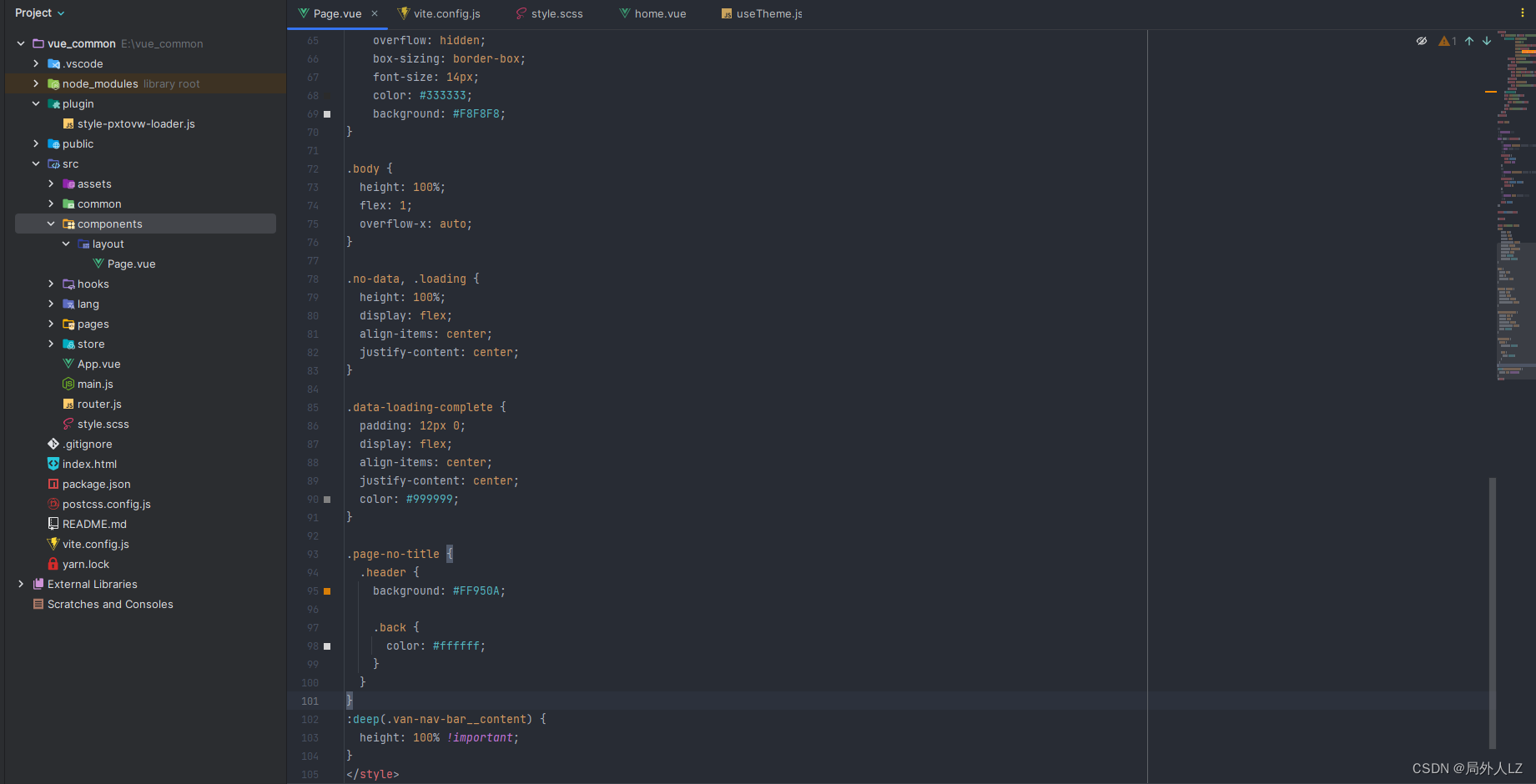Expand the hooks folder
The width and height of the screenshot is (1536, 784).
coord(51,284)
